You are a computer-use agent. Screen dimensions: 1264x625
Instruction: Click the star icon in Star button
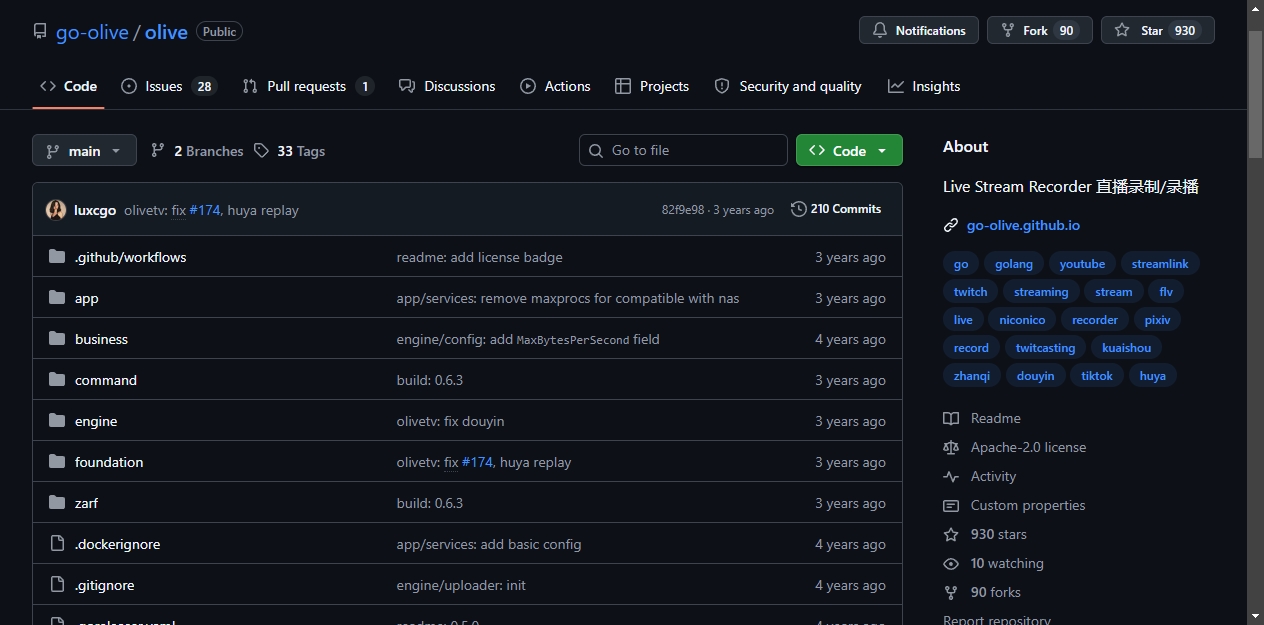tap(1122, 31)
